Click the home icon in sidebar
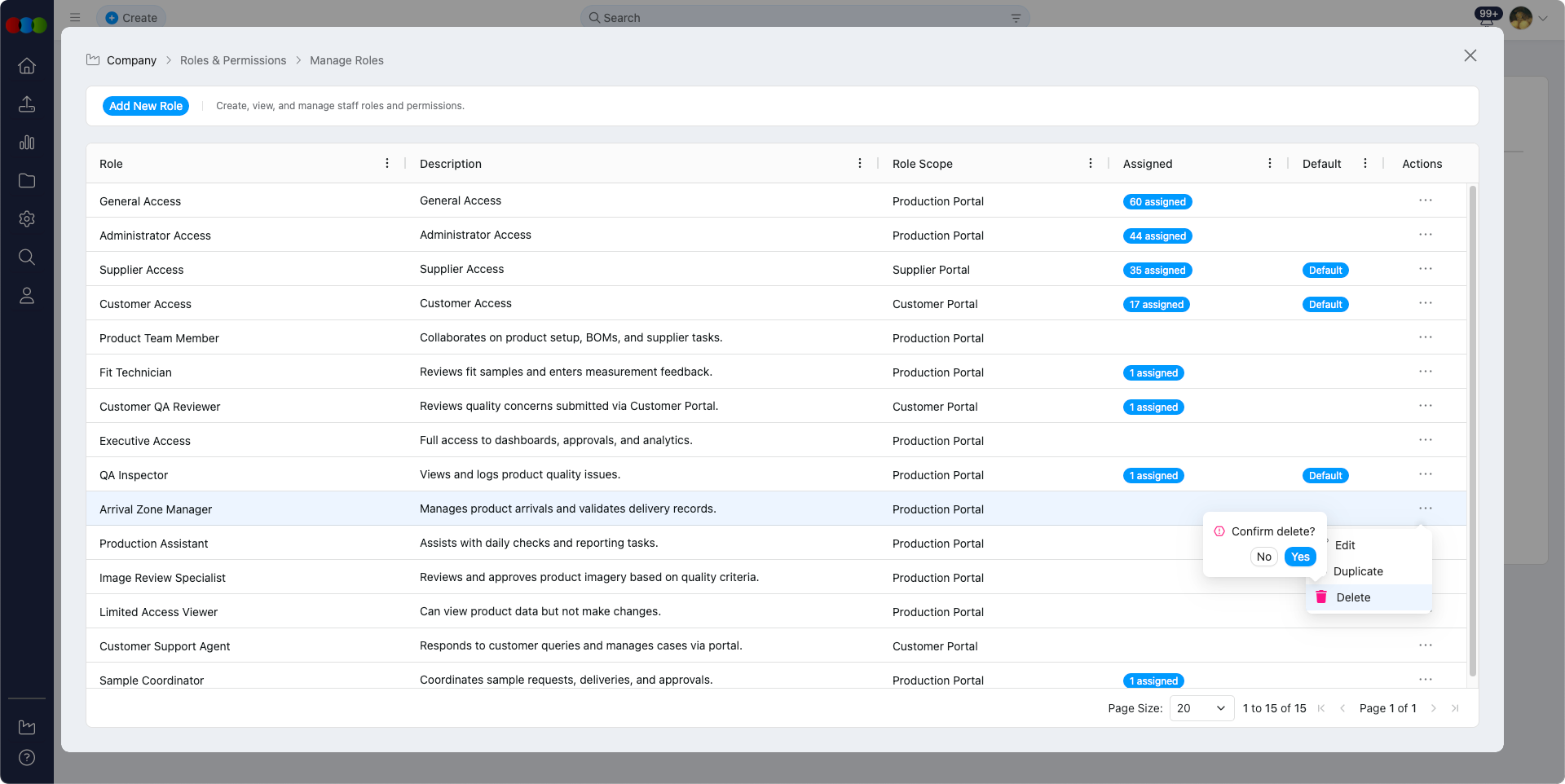Image resolution: width=1565 pixels, height=784 pixels. (27, 66)
